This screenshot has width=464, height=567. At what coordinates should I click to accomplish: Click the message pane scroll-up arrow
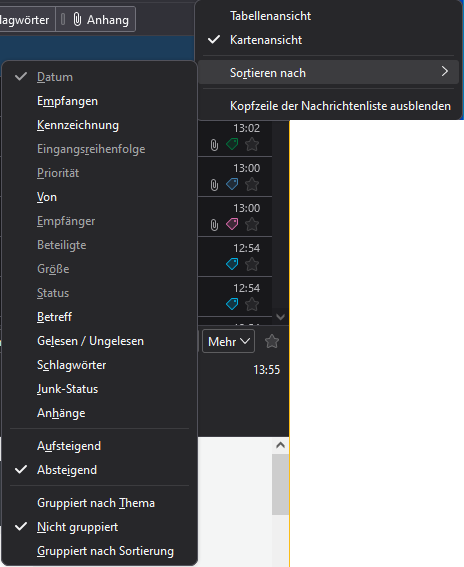(x=280, y=445)
